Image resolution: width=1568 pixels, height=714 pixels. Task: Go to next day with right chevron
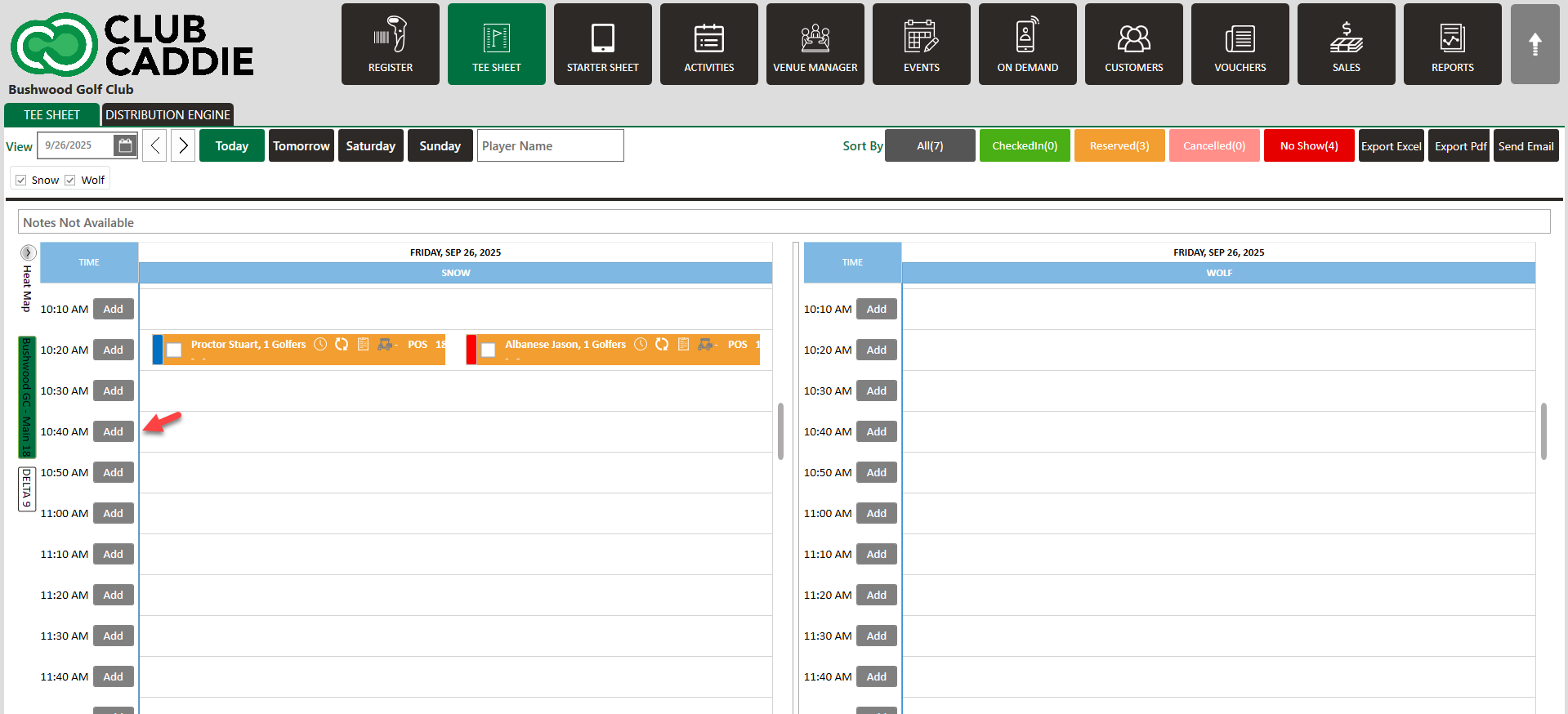coord(183,145)
